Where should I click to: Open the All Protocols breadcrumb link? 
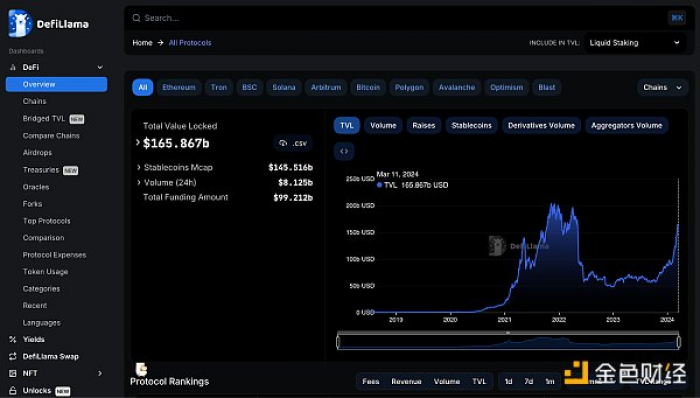click(190, 43)
